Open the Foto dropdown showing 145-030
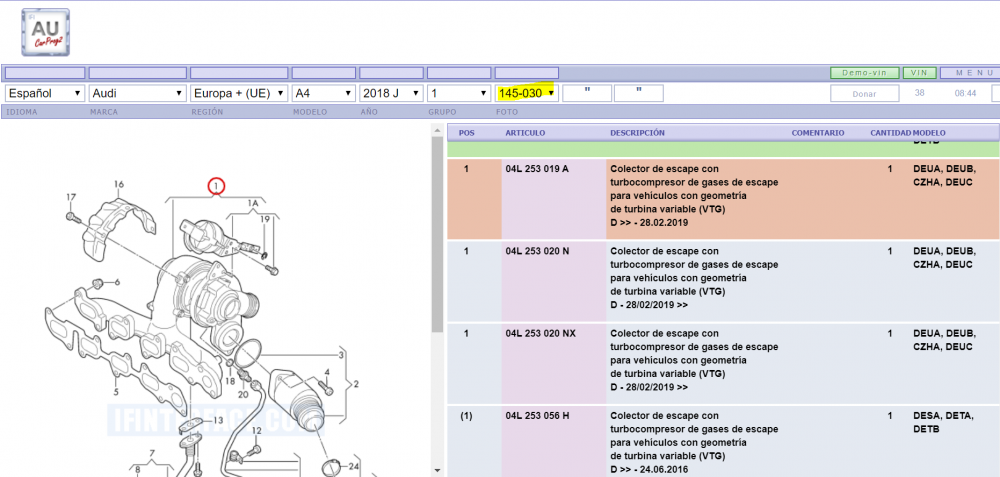 tap(527, 93)
